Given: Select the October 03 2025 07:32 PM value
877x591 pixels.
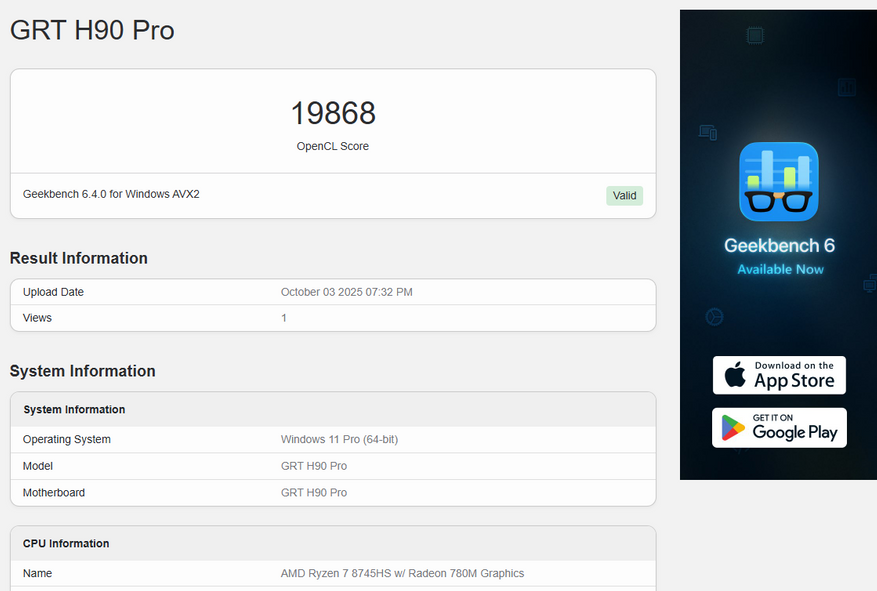Looking at the screenshot, I should pyautogui.click(x=347, y=292).
